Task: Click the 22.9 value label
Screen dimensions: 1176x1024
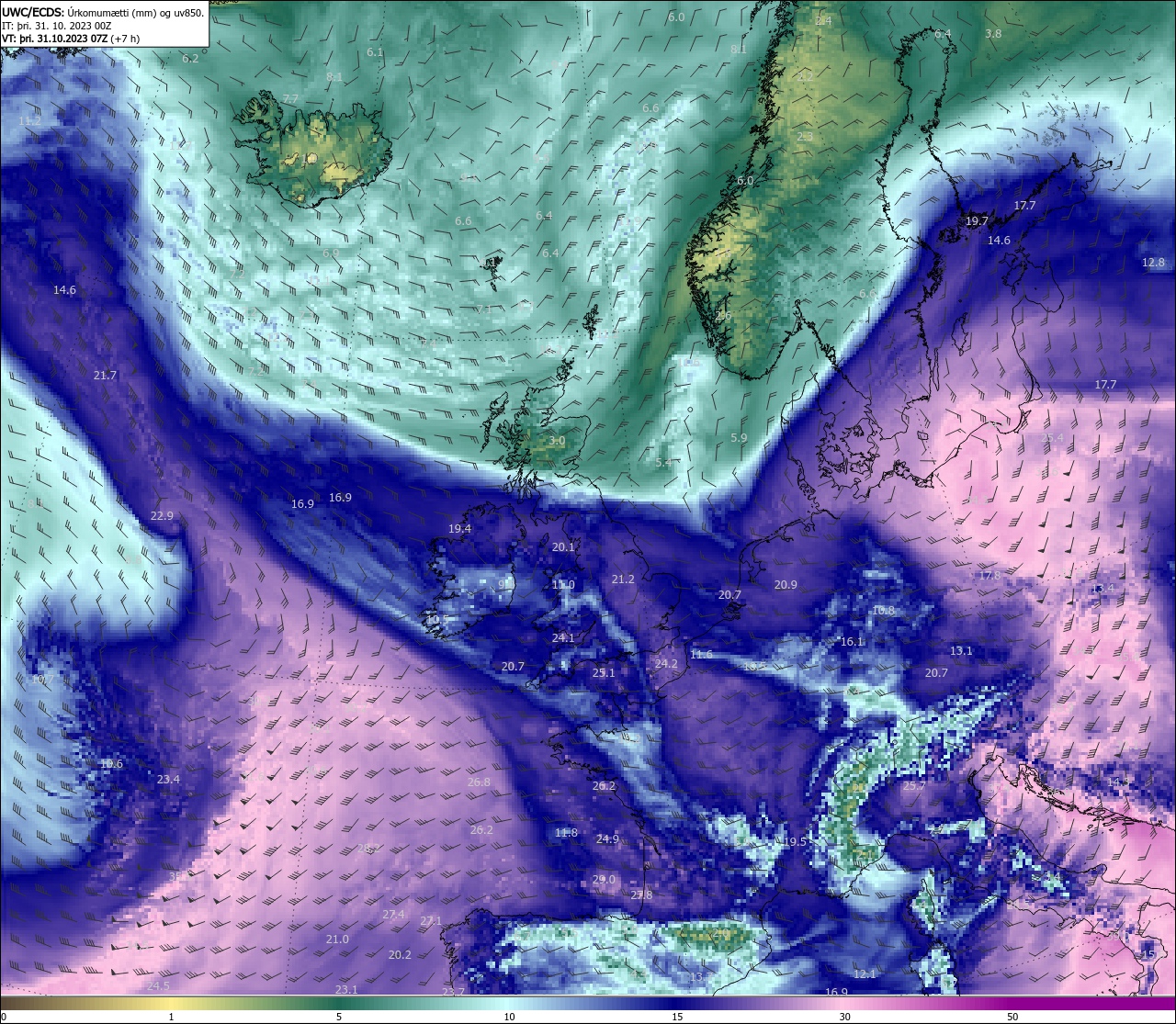Action: tap(162, 516)
